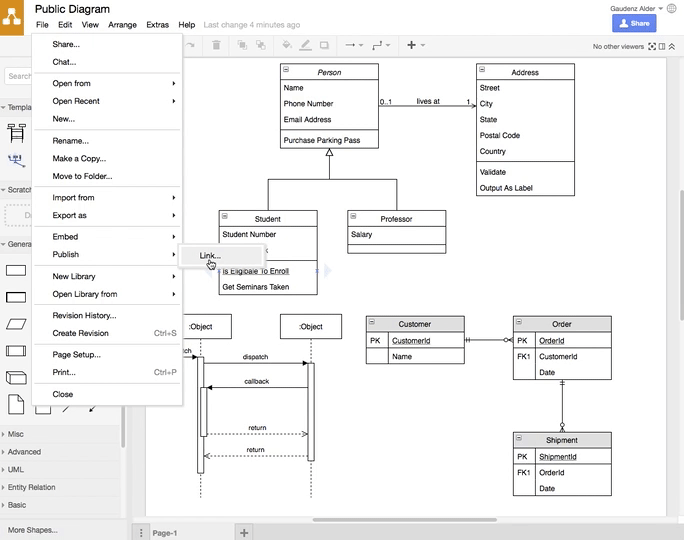The height and width of the screenshot is (540, 684).
Task: Click More Shapes... at sidebar bottom
Action: (33, 530)
